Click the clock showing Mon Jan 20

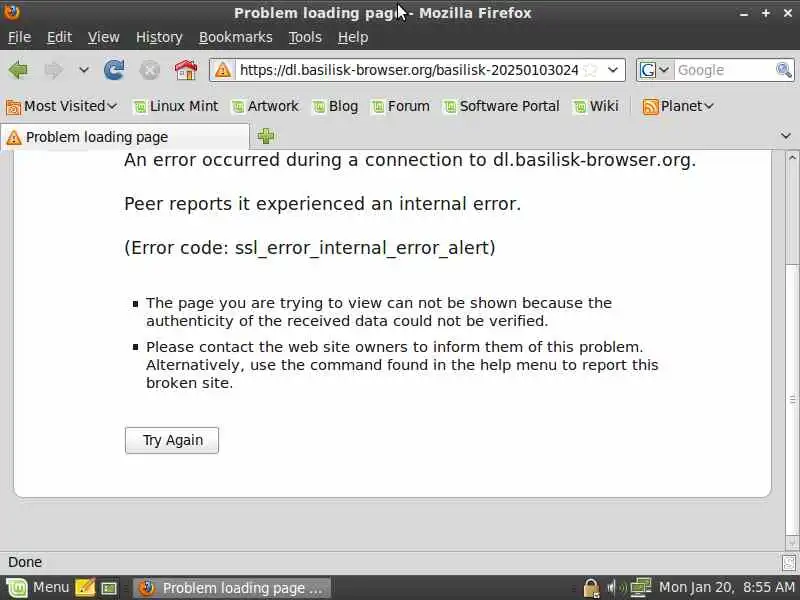click(x=727, y=588)
